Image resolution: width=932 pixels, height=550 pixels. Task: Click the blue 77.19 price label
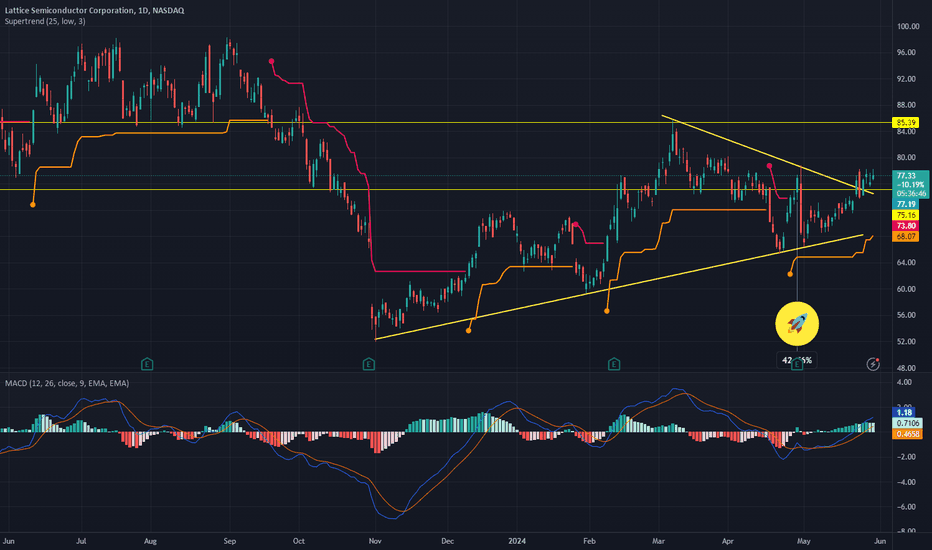(906, 204)
